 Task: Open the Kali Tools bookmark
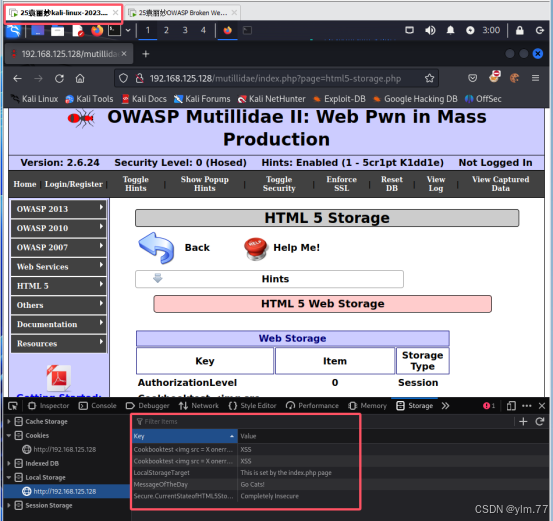coord(89,99)
